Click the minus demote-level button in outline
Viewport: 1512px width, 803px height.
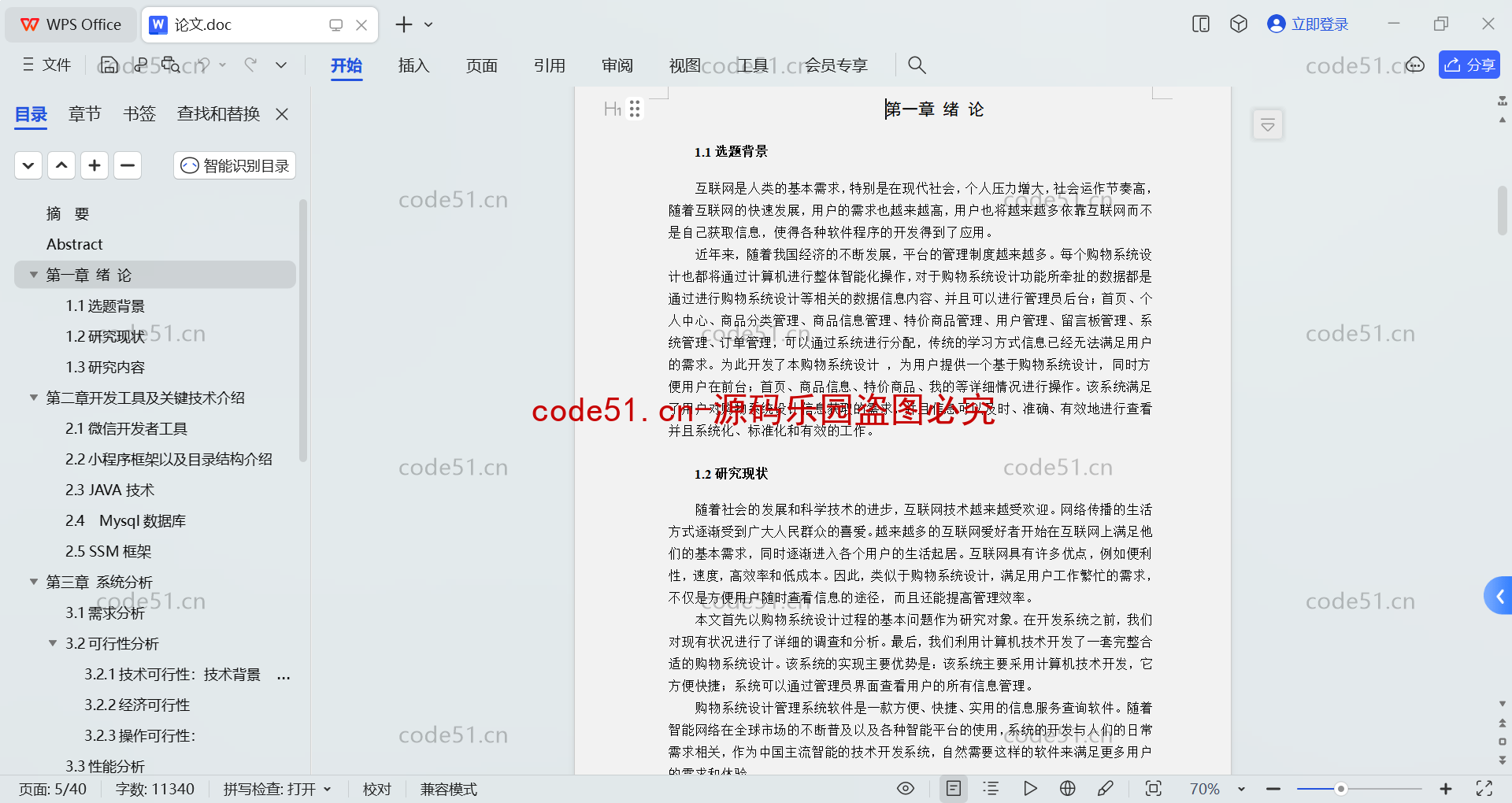[x=128, y=165]
